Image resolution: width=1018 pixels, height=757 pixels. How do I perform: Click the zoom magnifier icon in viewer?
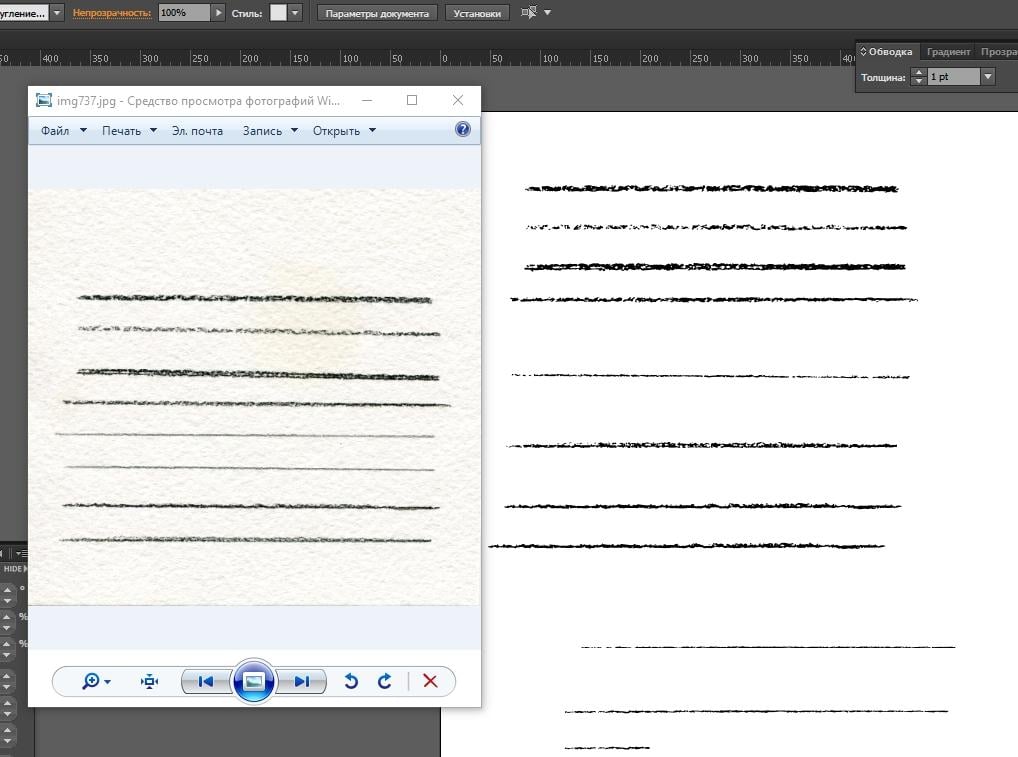pyautogui.click(x=91, y=681)
